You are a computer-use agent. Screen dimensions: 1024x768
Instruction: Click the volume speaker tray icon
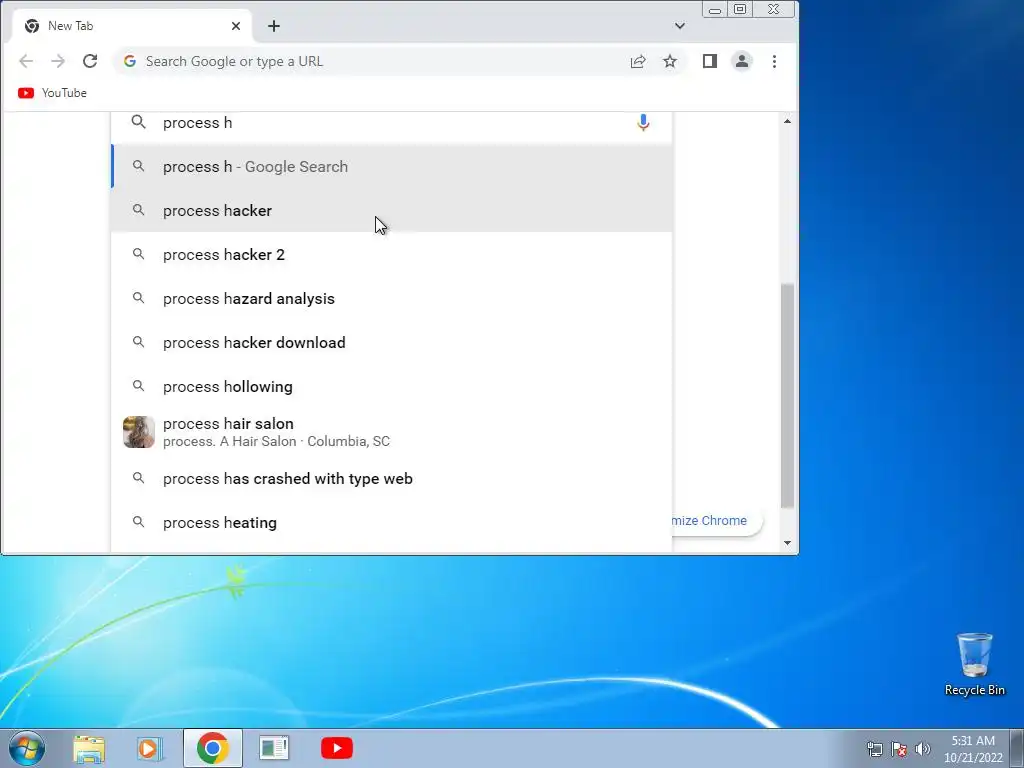pos(923,749)
